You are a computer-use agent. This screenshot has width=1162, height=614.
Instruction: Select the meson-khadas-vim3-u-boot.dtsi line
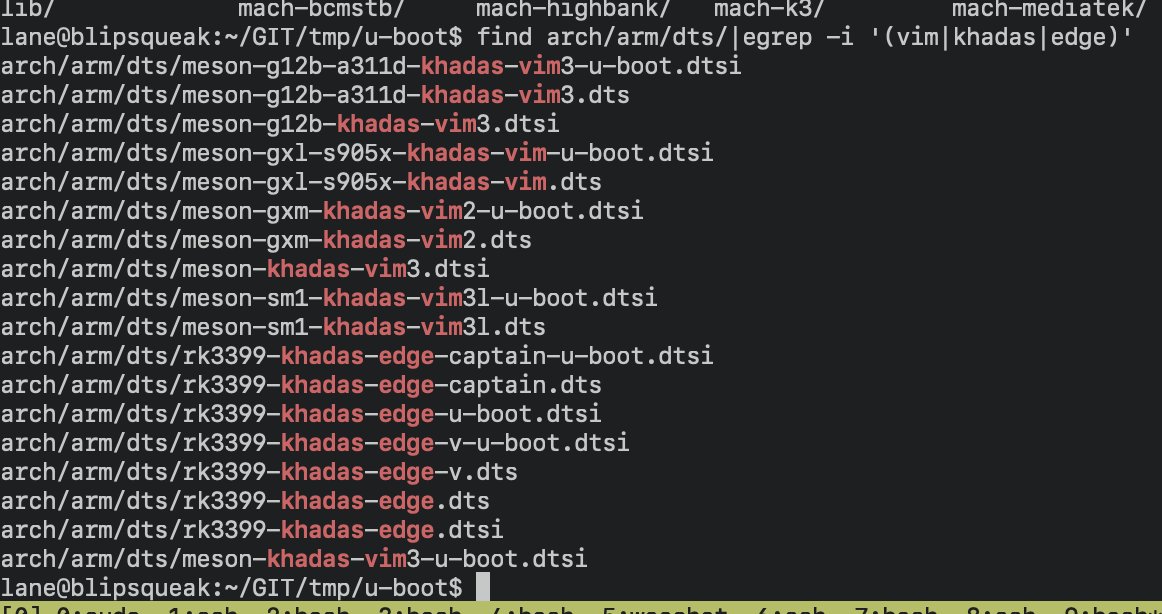(294, 559)
